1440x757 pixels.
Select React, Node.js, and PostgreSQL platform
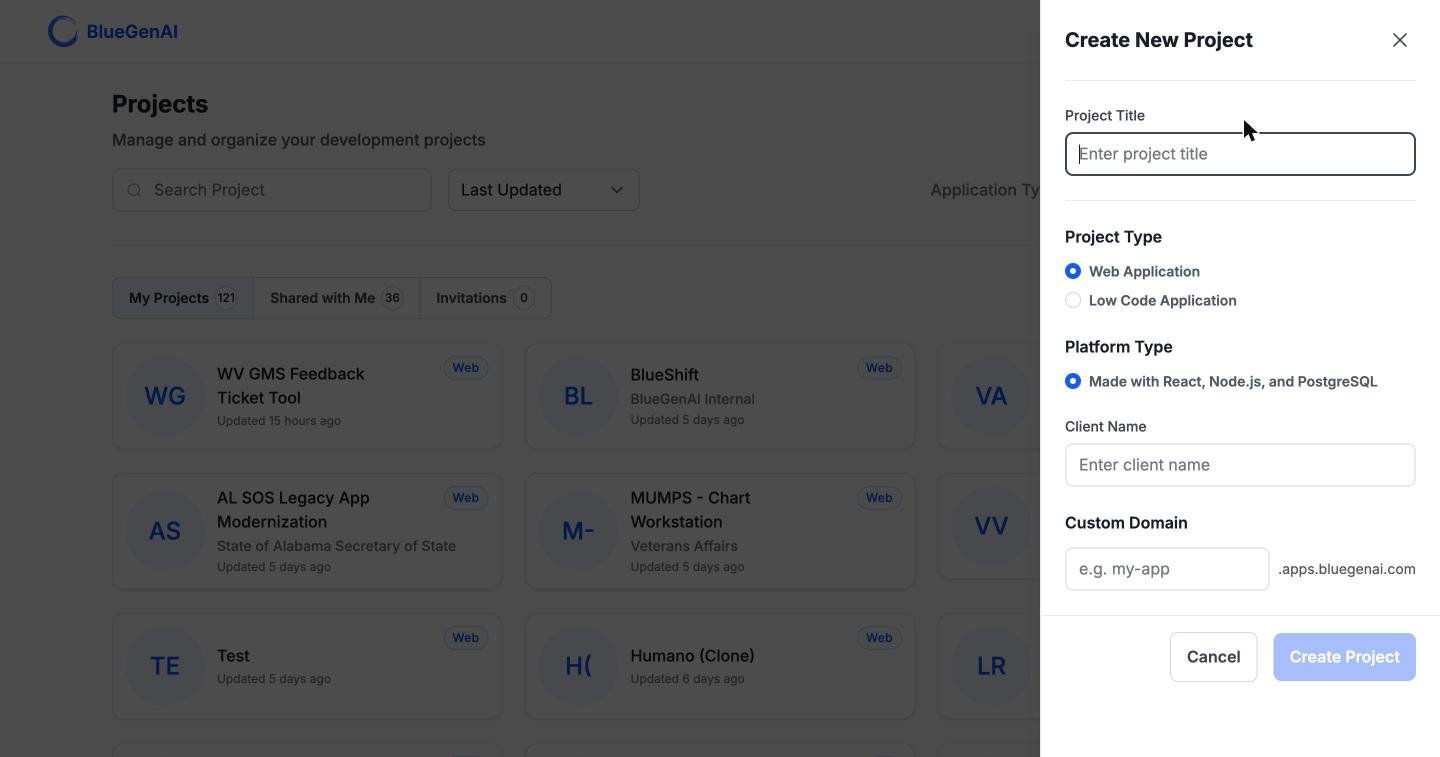pos(1073,381)
